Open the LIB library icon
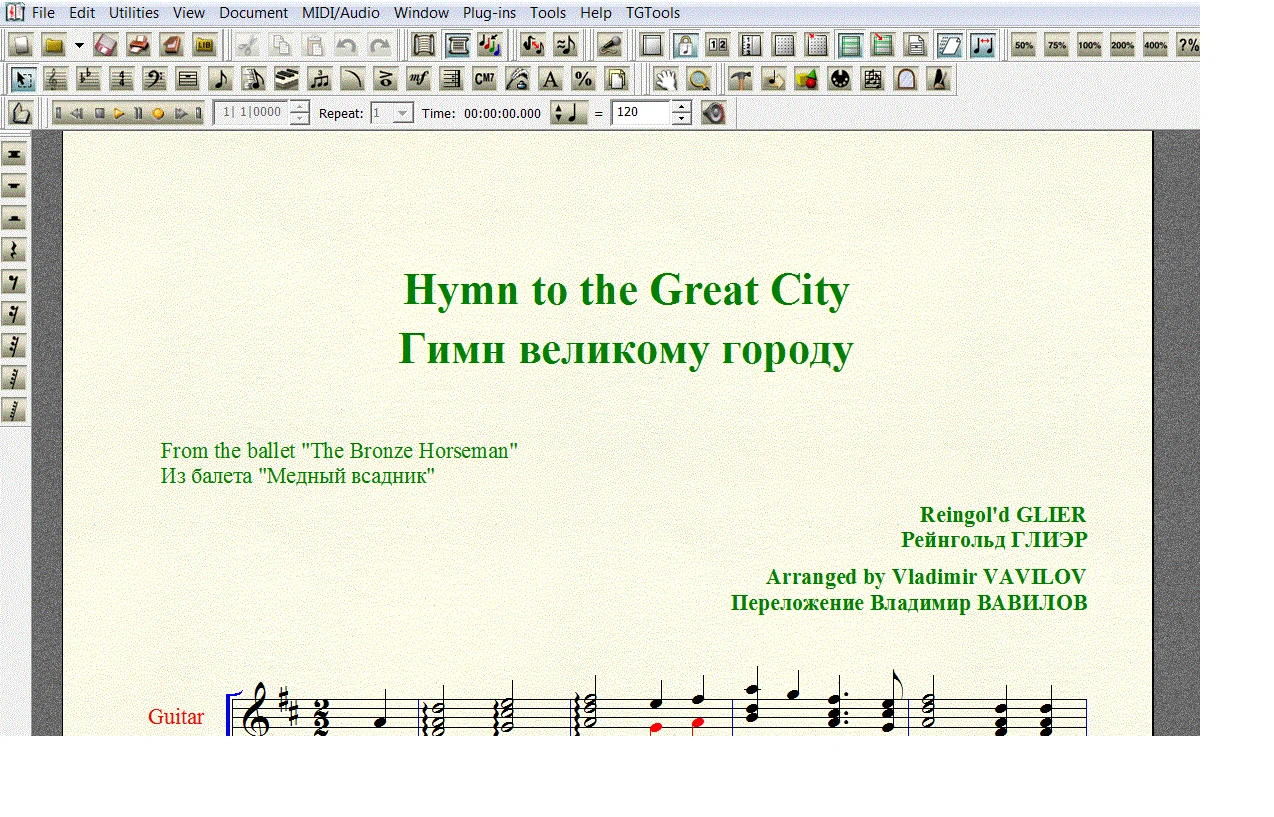The height and width of the screenshot is (817, 1274). pos(204,45)
